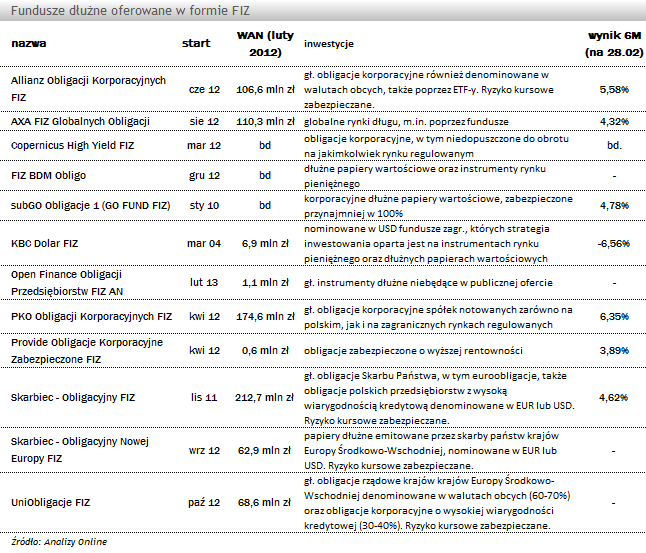Image resolution: width=646 pixels, height=553 pixels.
Task: Select 'Allianz Obligacji Korporacyjnych FIZ' fund name
Action: point(88,89)
